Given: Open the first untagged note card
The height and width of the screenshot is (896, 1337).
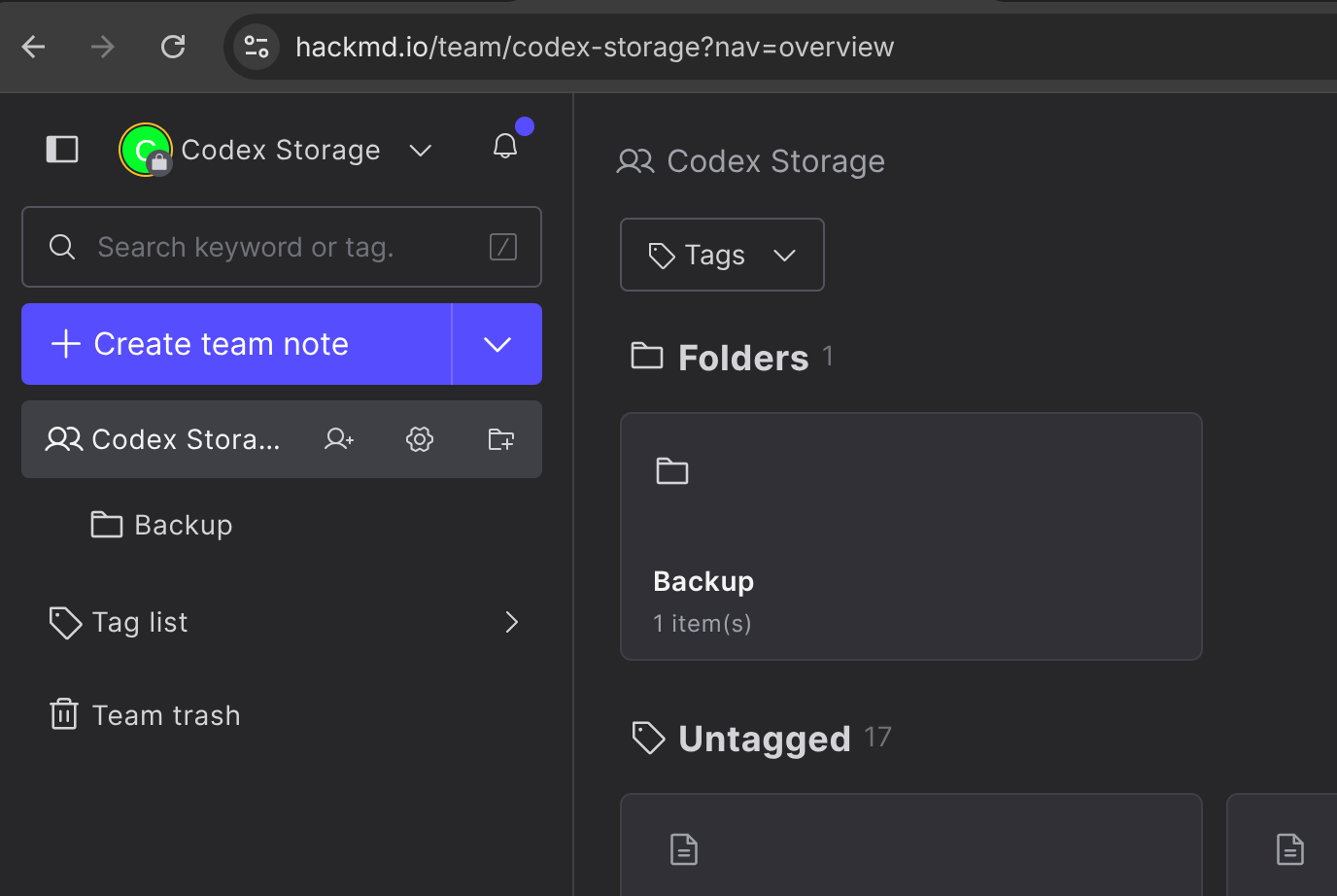Looking at the screenshot, I should (x=910, y=845).
